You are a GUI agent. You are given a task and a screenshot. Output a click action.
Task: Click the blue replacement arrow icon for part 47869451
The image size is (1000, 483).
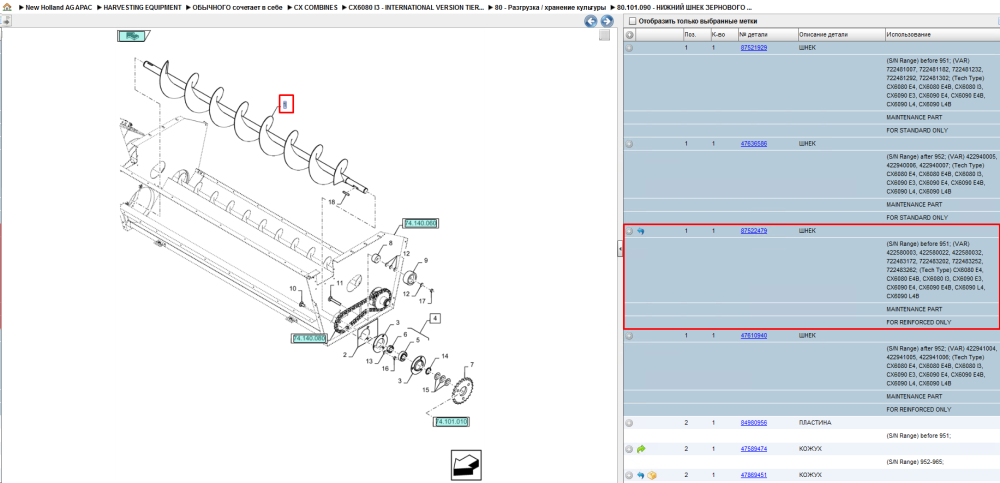[x=641, y=475]
